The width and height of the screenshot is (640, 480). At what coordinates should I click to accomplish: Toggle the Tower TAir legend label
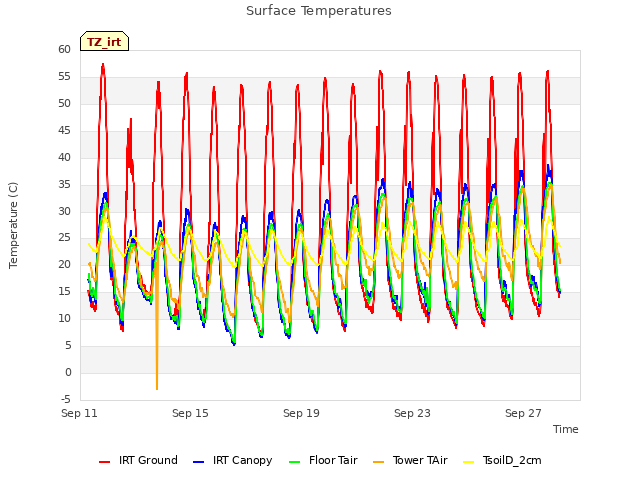420,460
